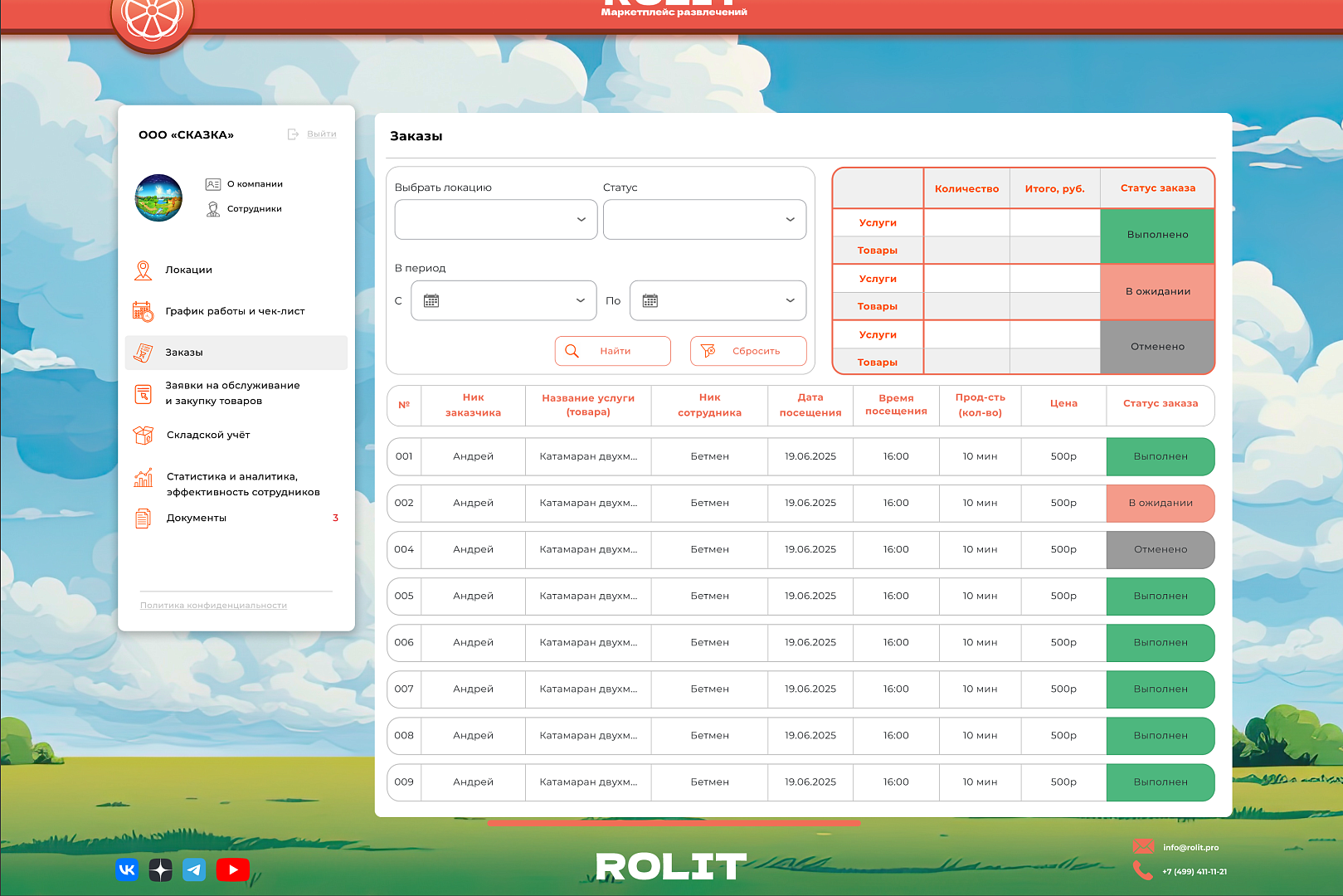The height and width of the screenshot is (896, 1343).
Task: Click the Reset filters button
Action: pyautogui.click(x=747, y=351)
